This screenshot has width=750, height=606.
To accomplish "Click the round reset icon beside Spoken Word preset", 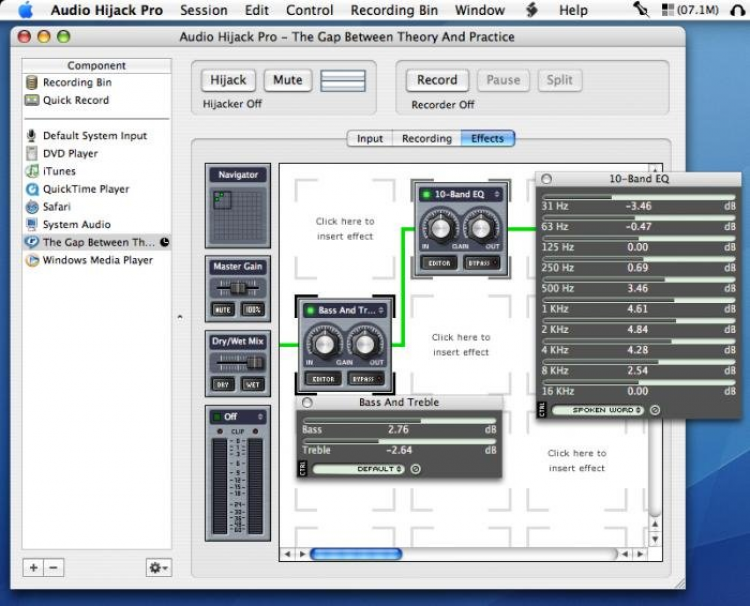I will point(655,410).
